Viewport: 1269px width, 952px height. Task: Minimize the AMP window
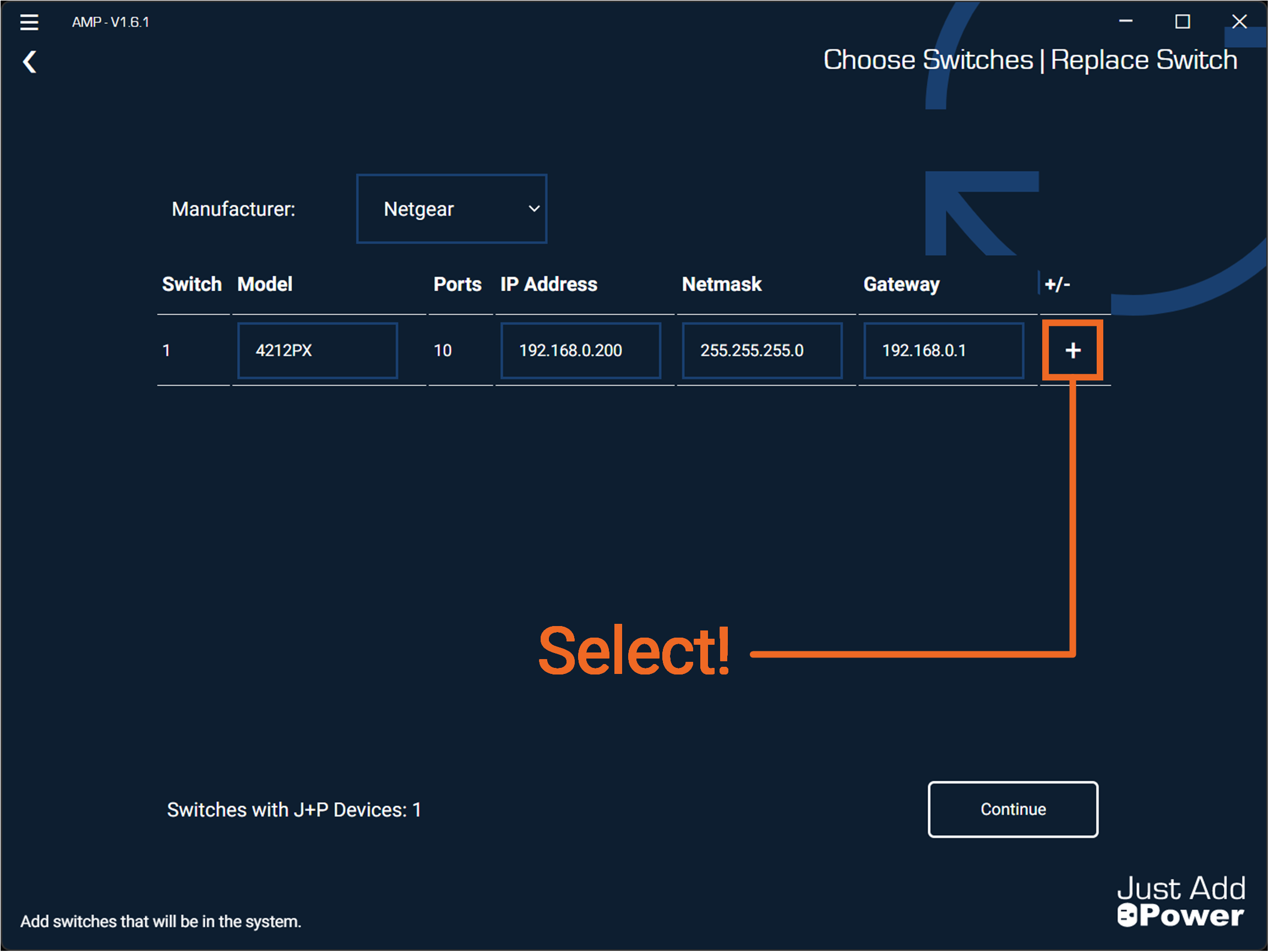1125,22
